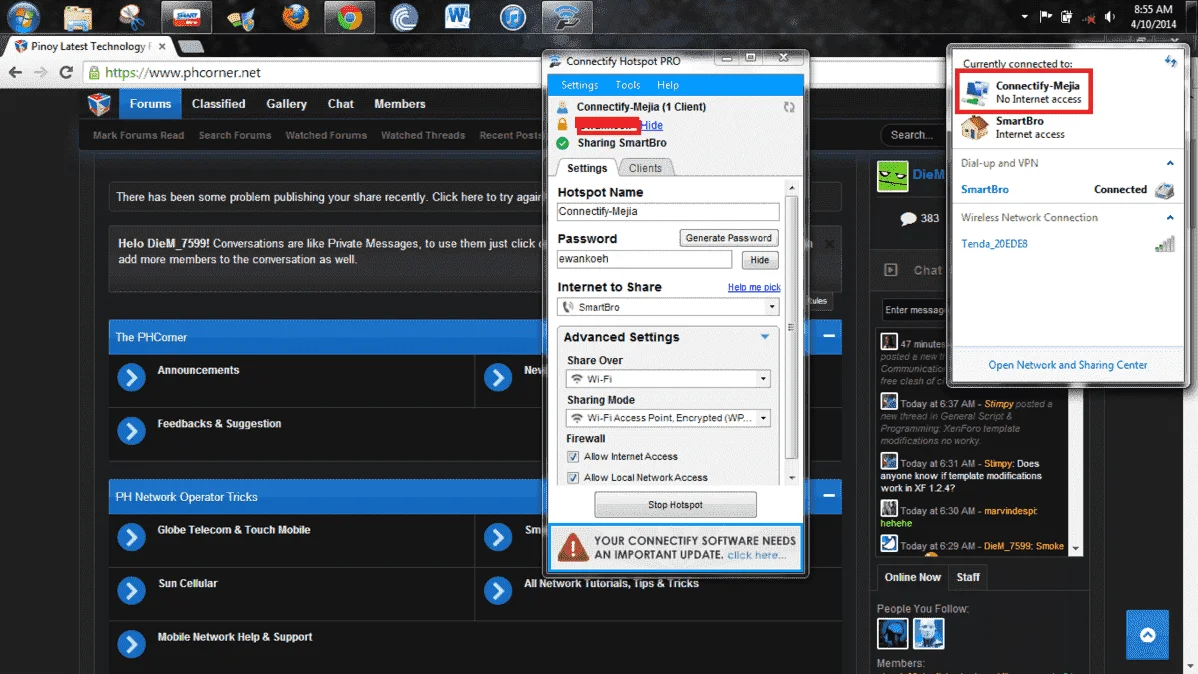Click the green Sharing SmartBro check icon
This screenshot has height=674, width=1198.
pyautogui.click(x=563, y=143)
